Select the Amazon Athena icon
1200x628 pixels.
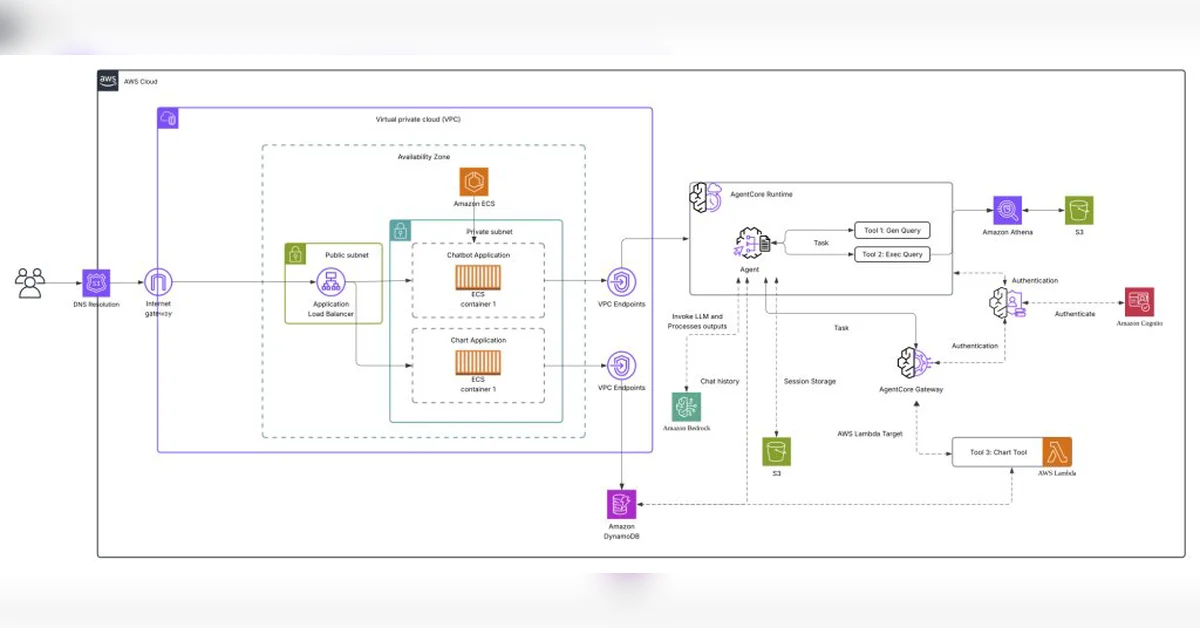[x=1007, y=210]
